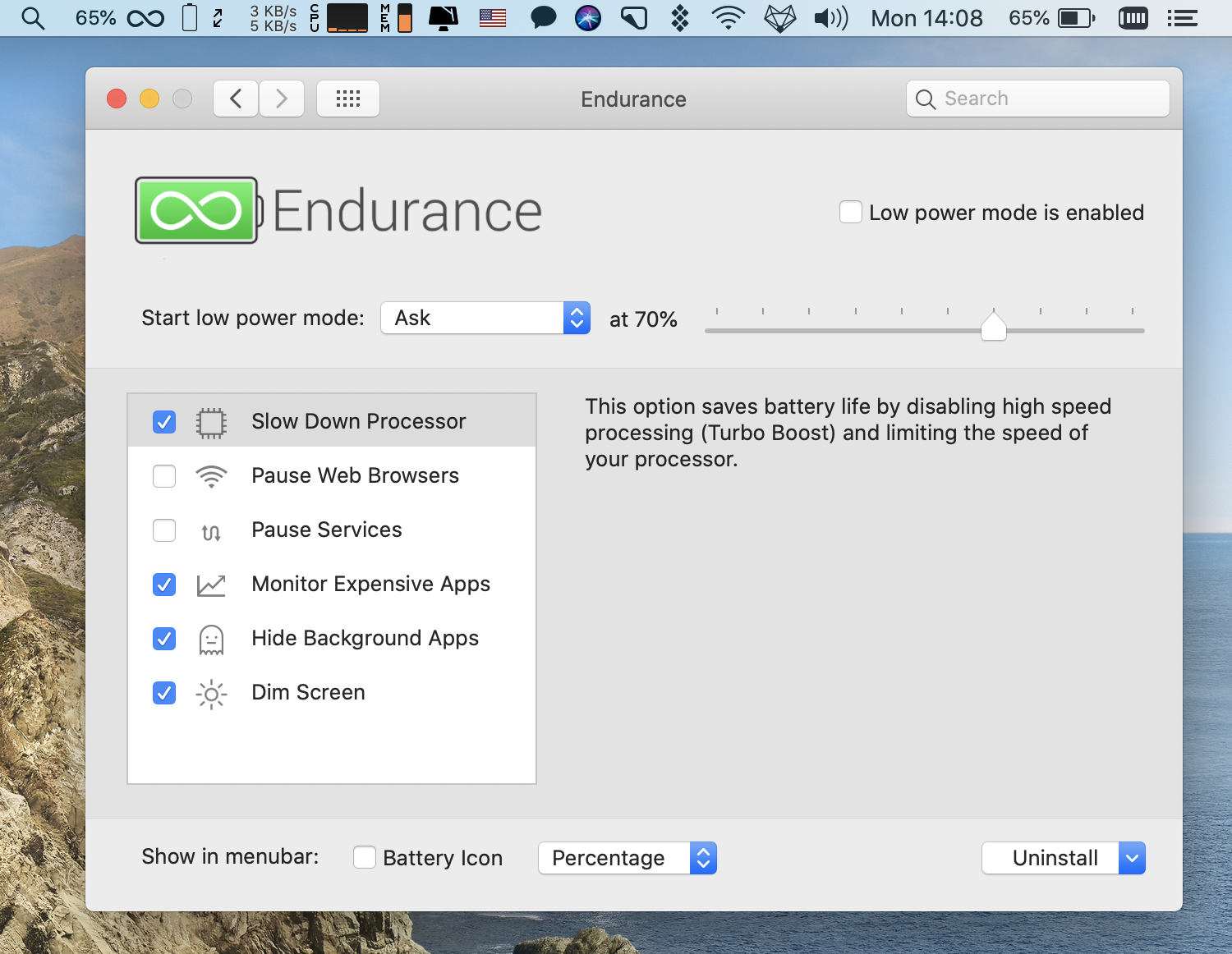Open the Percentage display dropdown
Viewport: 1232px width, 954px height.
coord(627,858)
